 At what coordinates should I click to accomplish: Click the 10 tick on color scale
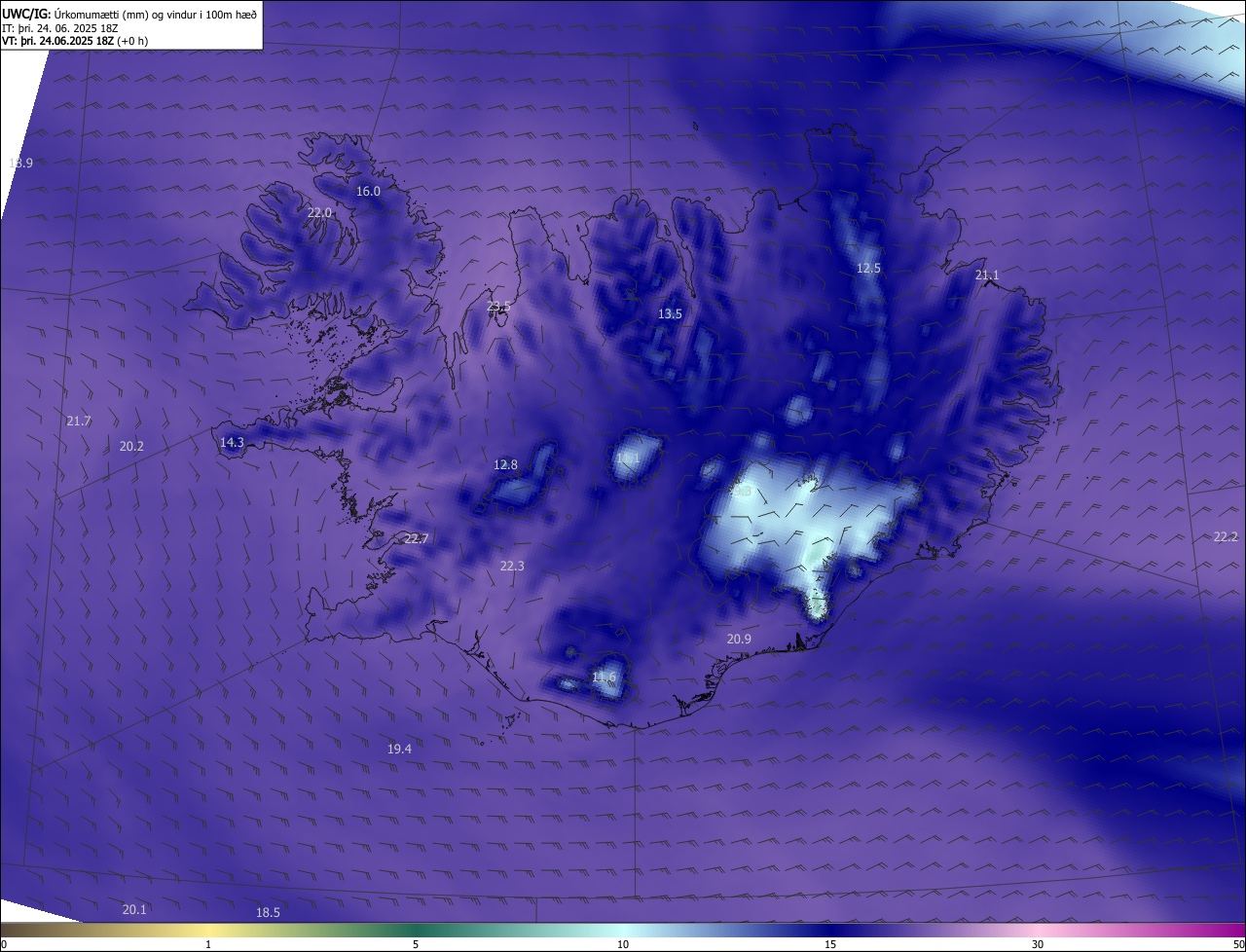pyautogui.click(x=623, y=944)
